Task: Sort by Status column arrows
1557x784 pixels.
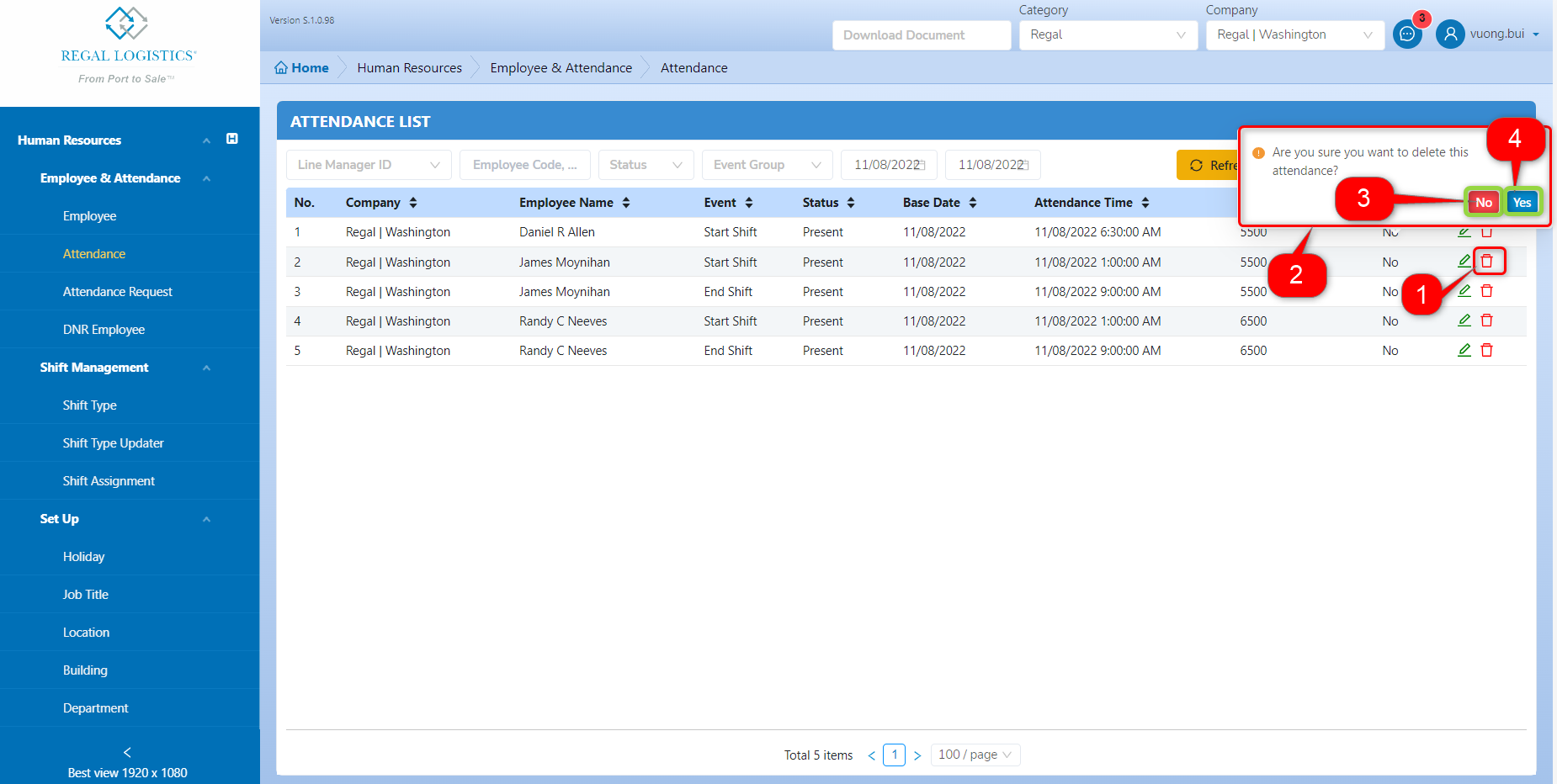Action: [x=851, y=203]
